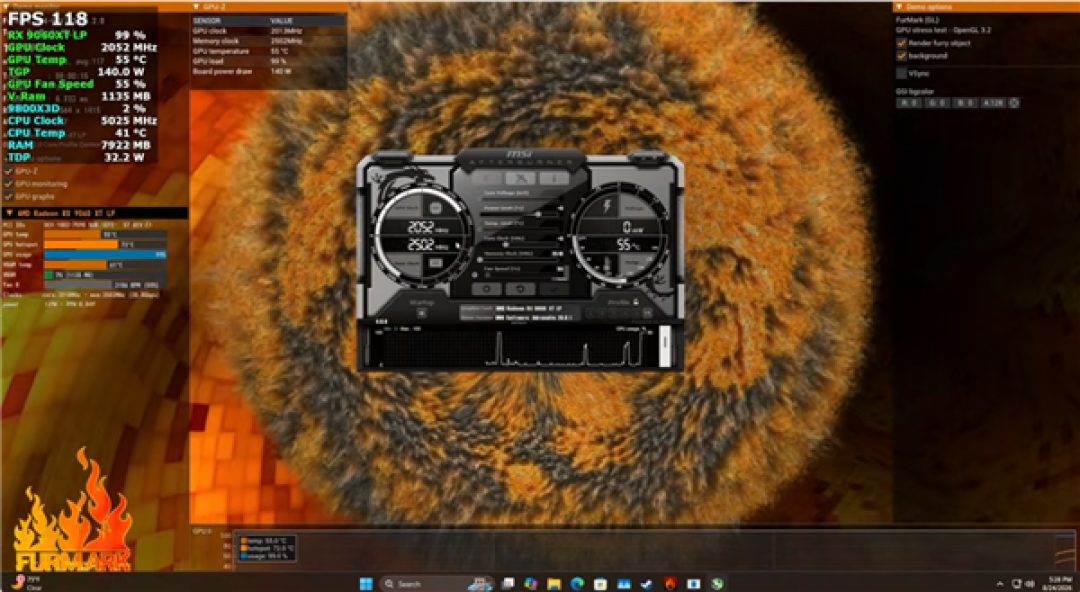This screenshot has height=592, width=1080.
Task: Click the 'GPU temperature' row in GPU-Z table
Action: tap(268, 52)
